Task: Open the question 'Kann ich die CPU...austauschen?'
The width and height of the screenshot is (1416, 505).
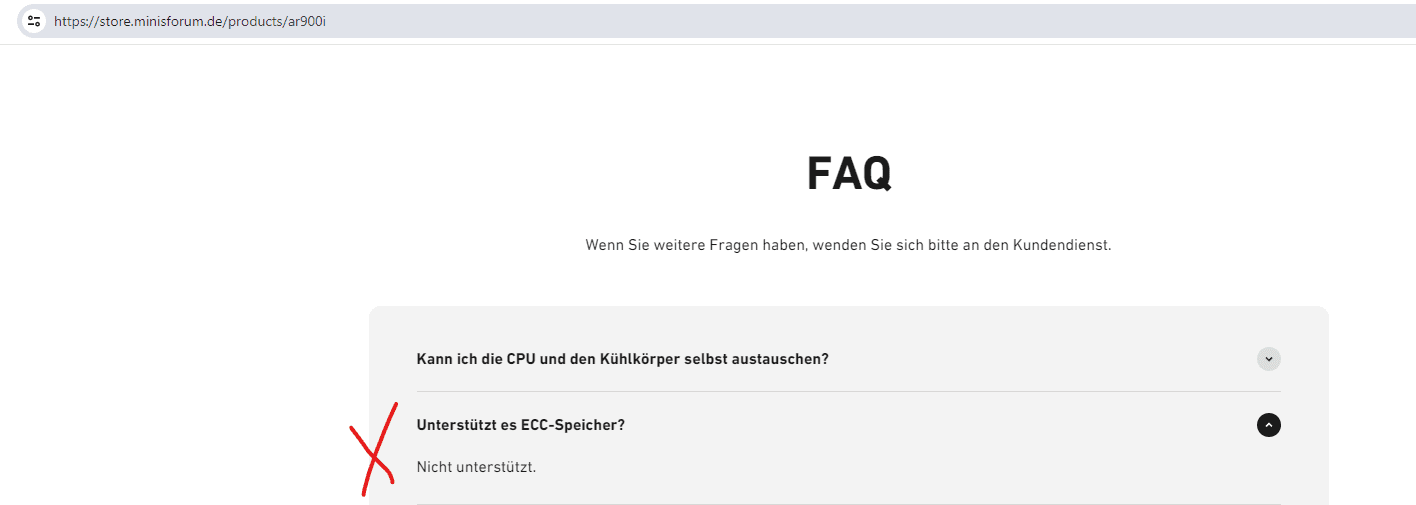Action: click(622, 359)
